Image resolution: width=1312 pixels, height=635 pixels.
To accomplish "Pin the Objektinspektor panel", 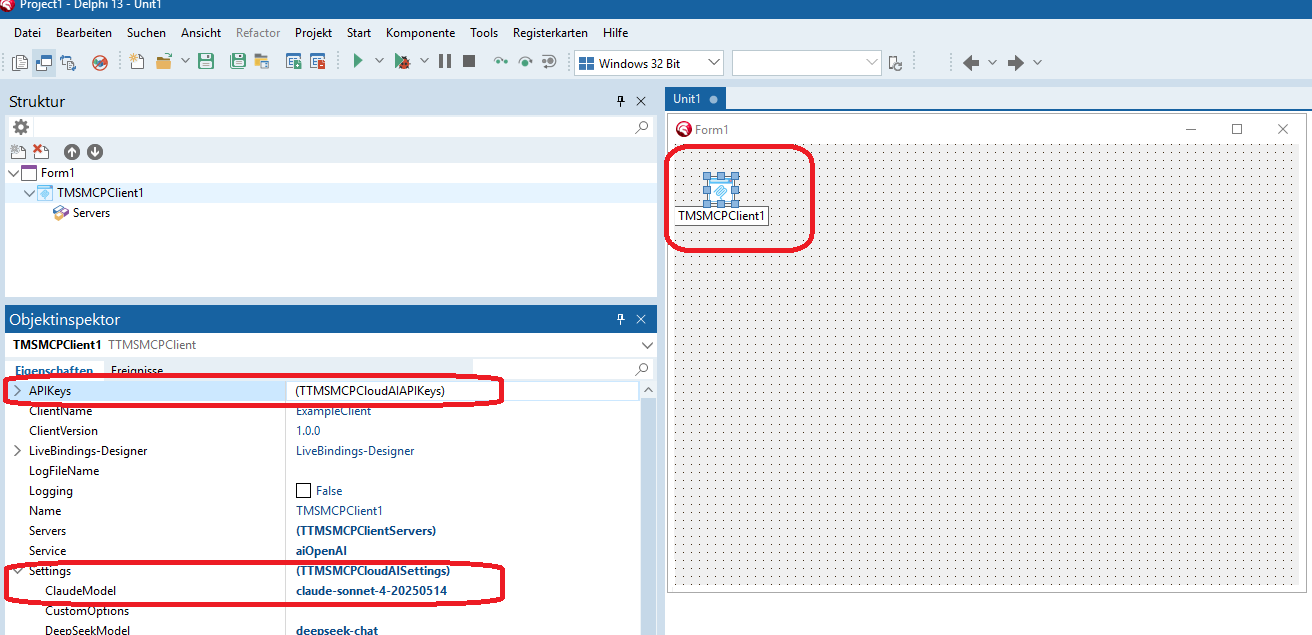I will pos(620,318).
